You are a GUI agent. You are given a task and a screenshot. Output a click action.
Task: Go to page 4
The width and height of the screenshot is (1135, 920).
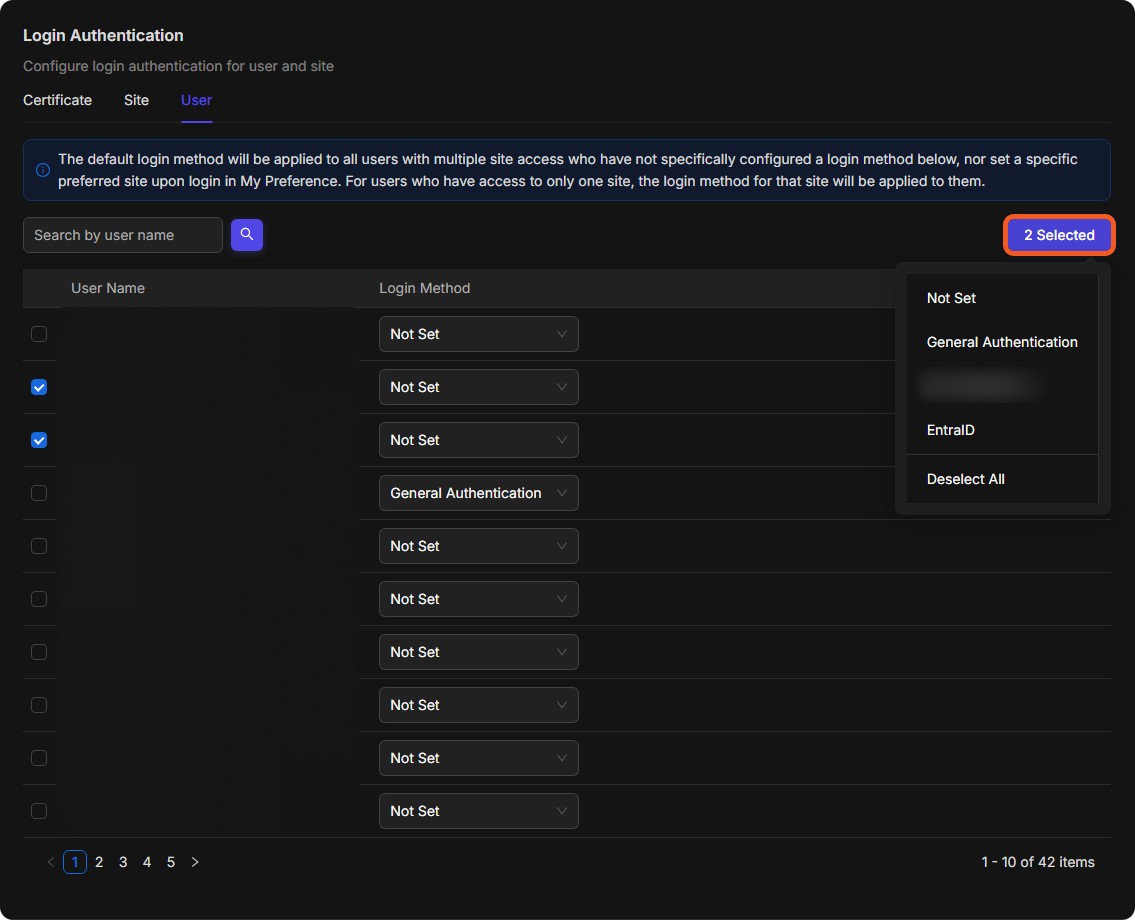[x=147, y=862]
